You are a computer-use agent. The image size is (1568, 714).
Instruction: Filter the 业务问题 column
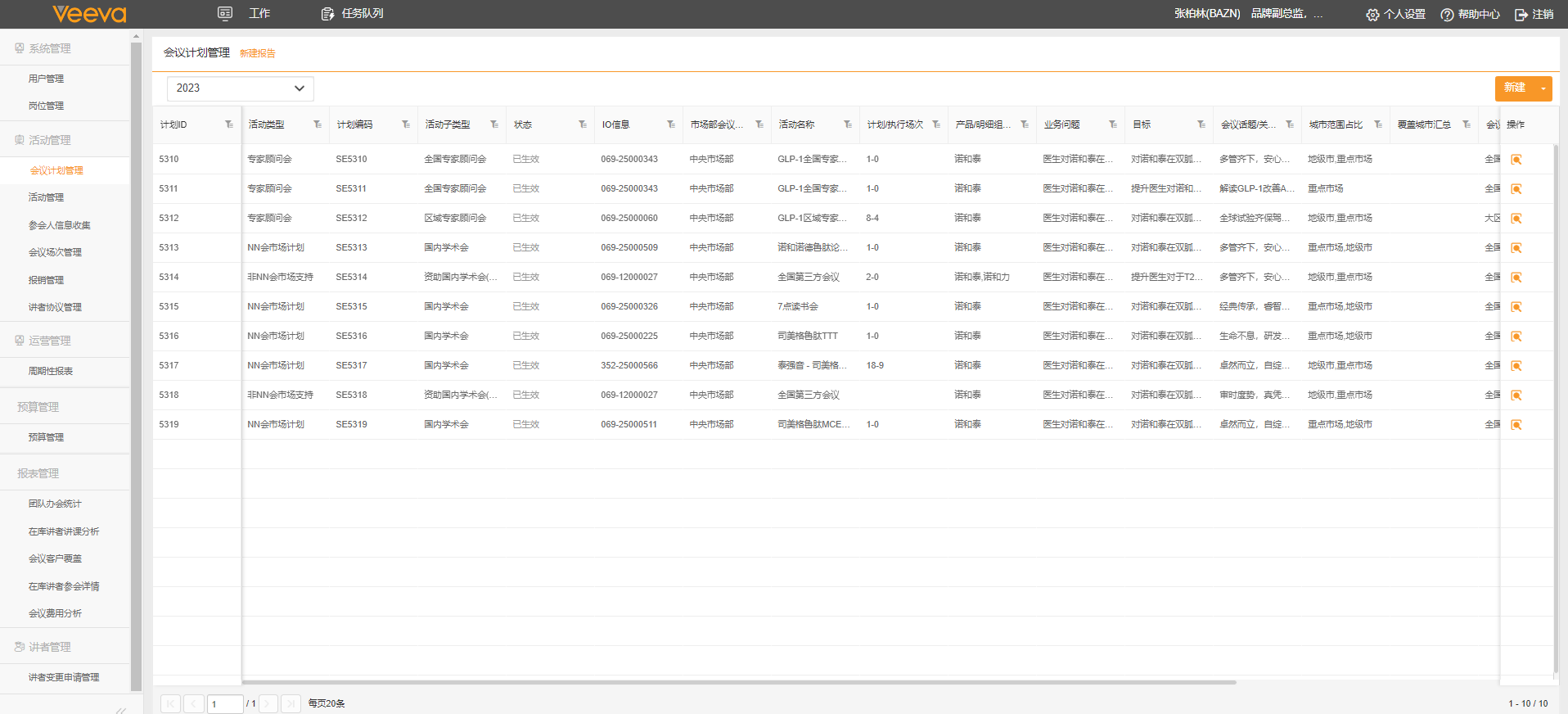point(1113,124)
